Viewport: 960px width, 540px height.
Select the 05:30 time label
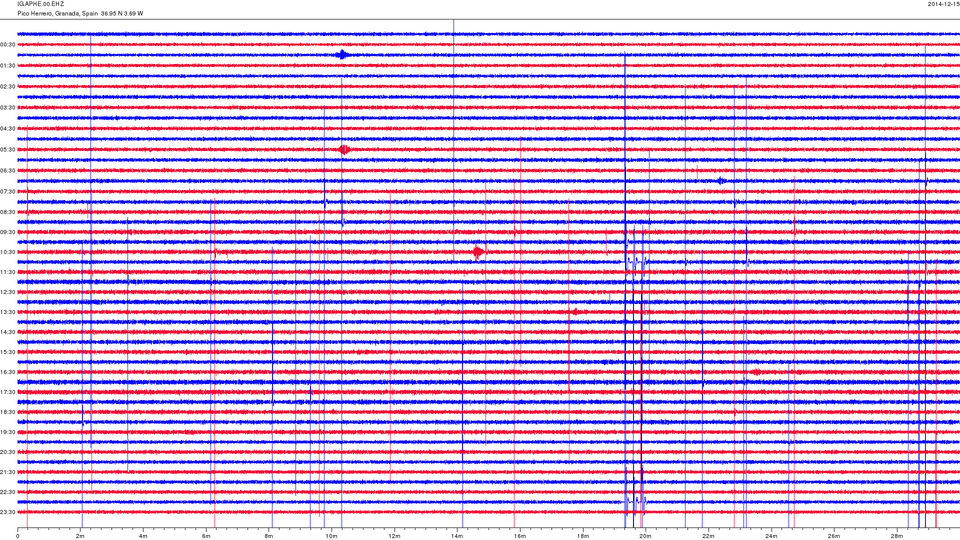click(x=8, y=149)
